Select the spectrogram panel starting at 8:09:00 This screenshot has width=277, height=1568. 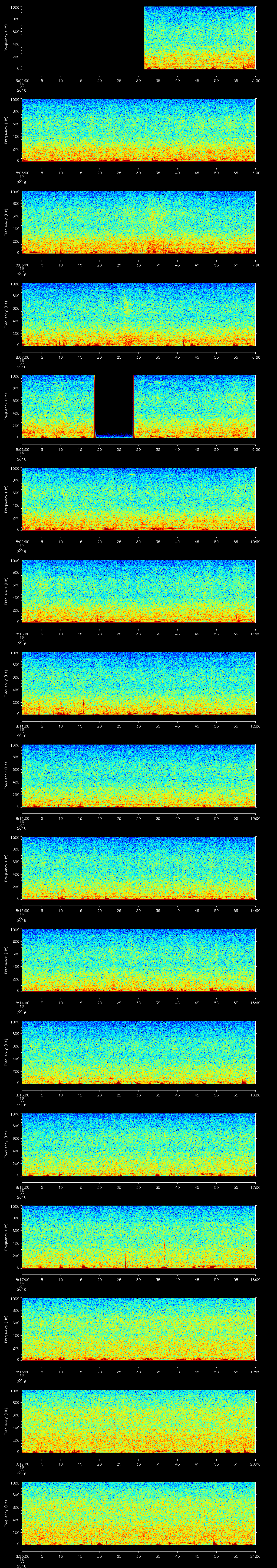[139, 499]
